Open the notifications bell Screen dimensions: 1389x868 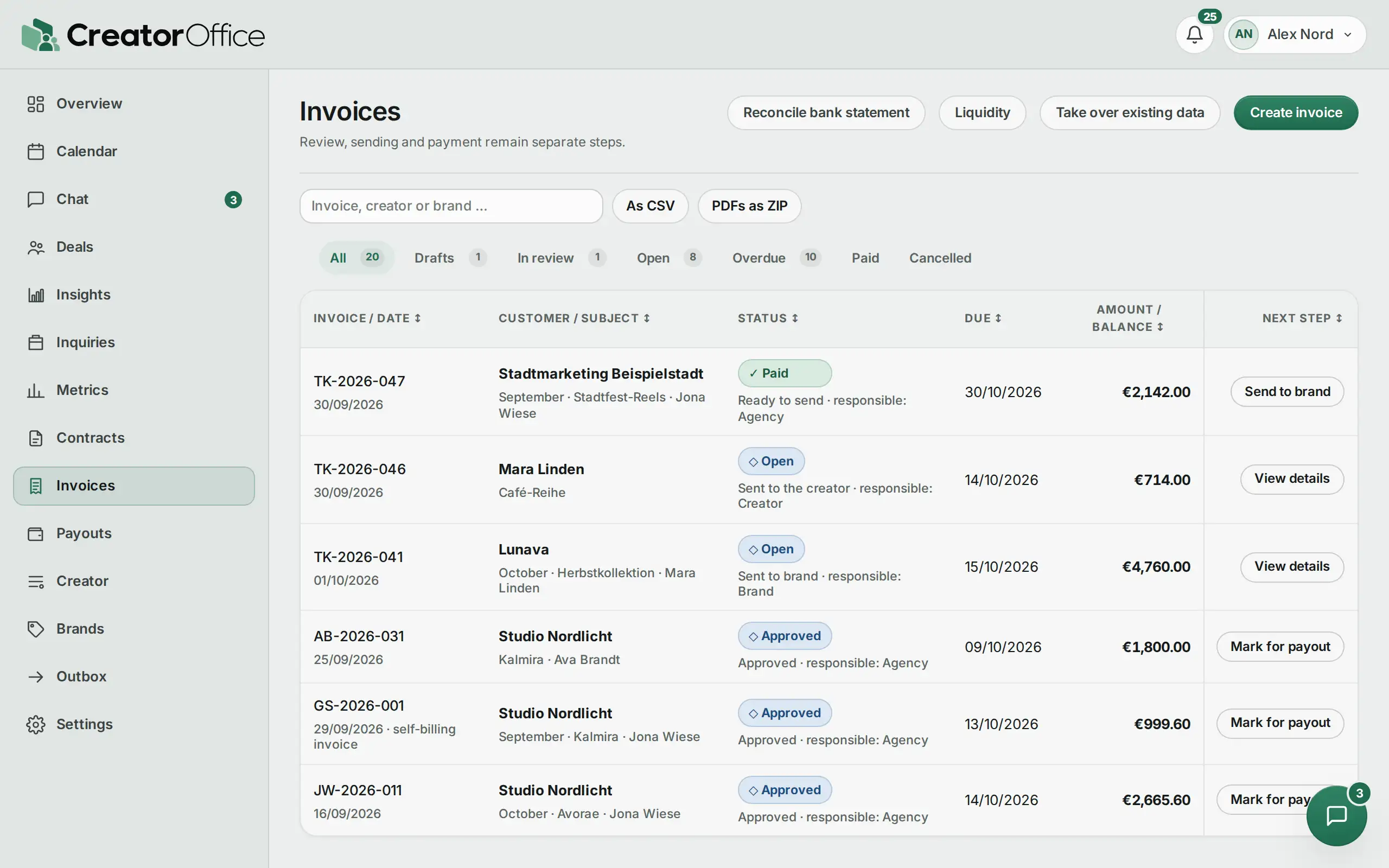click(1194, 34)
